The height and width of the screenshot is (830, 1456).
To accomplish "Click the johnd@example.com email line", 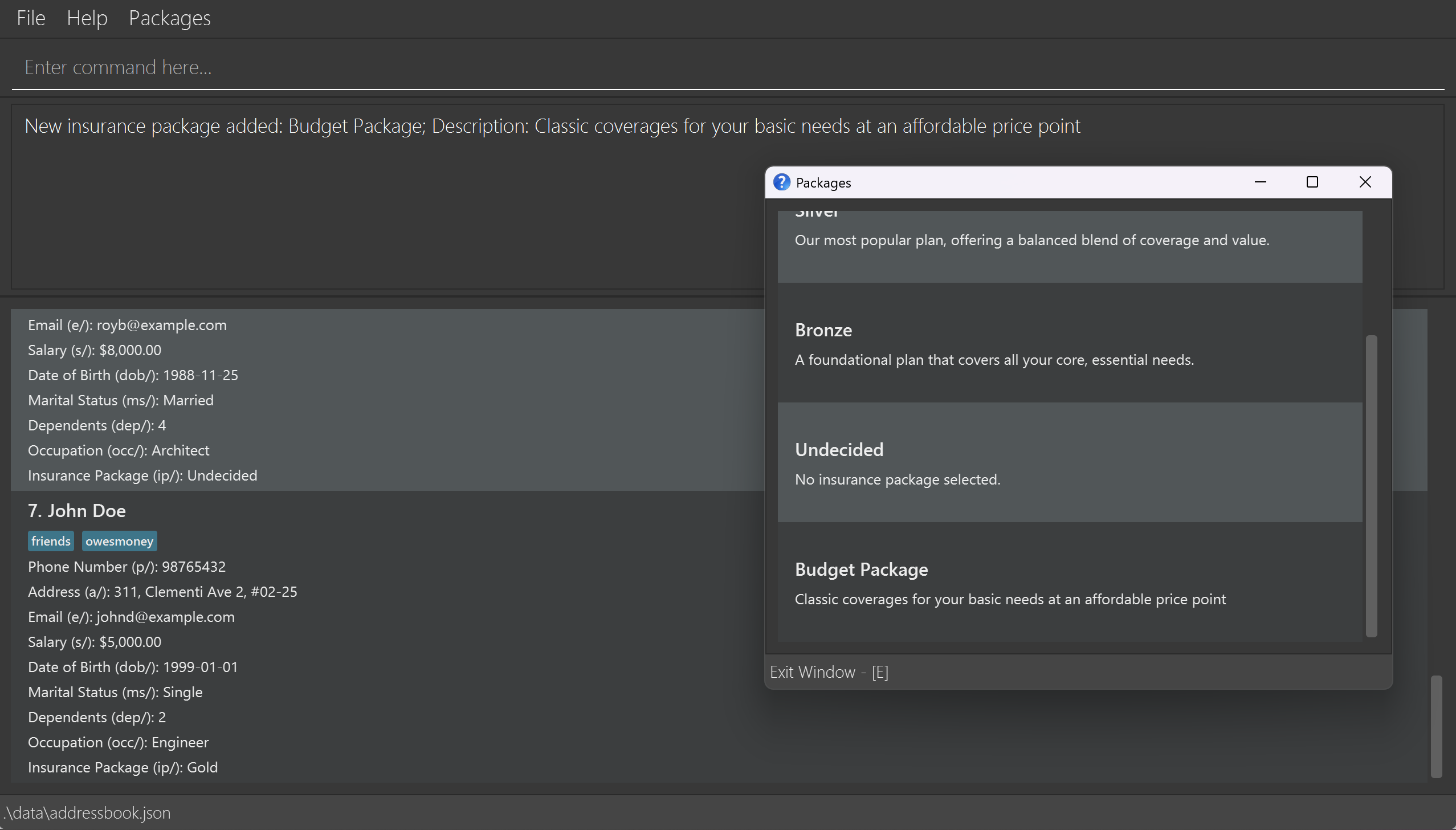I will coord(131,617).
